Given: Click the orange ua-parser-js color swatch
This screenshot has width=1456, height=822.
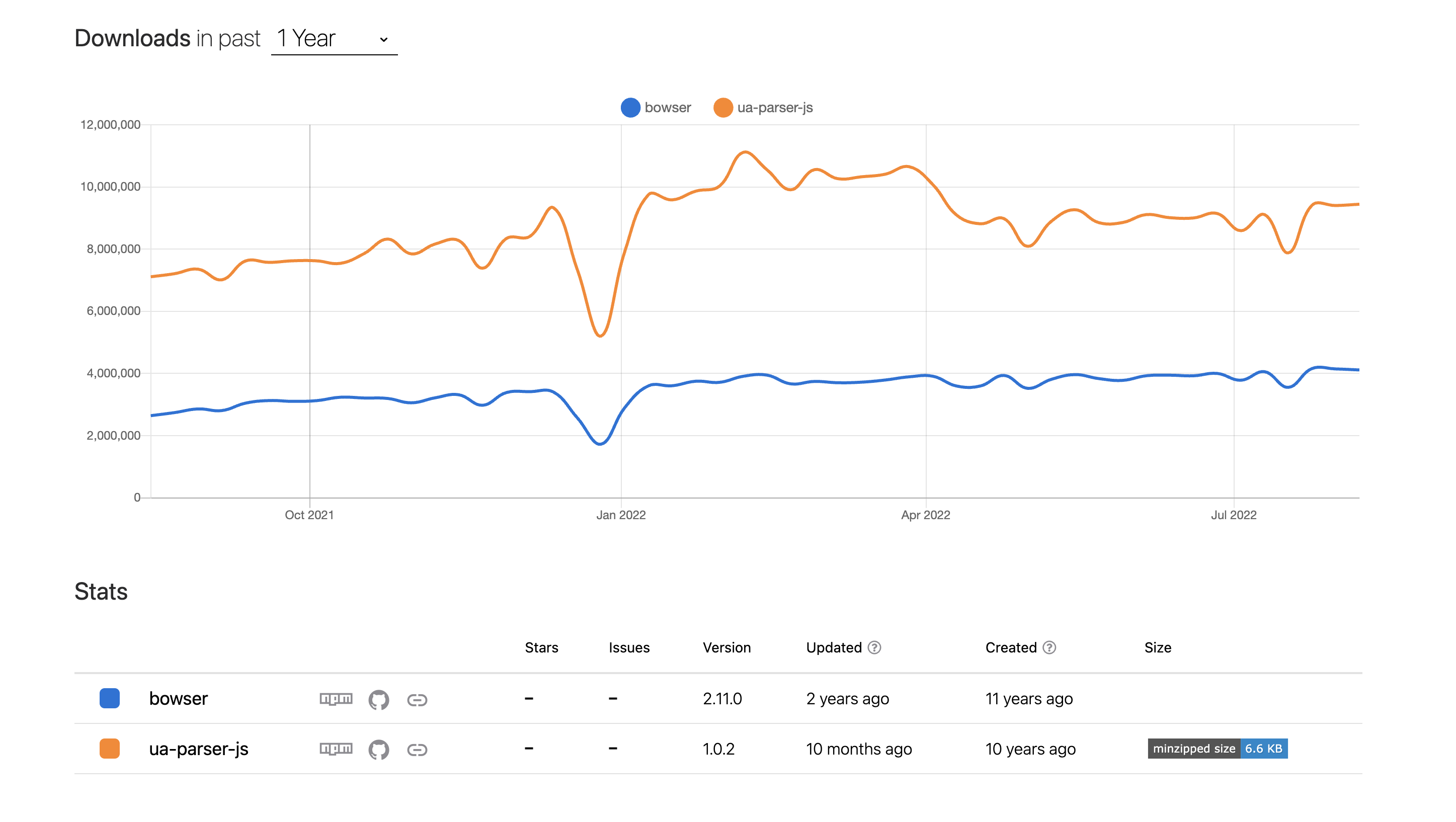Looking at the screenshot, I should tap(110, 748).
